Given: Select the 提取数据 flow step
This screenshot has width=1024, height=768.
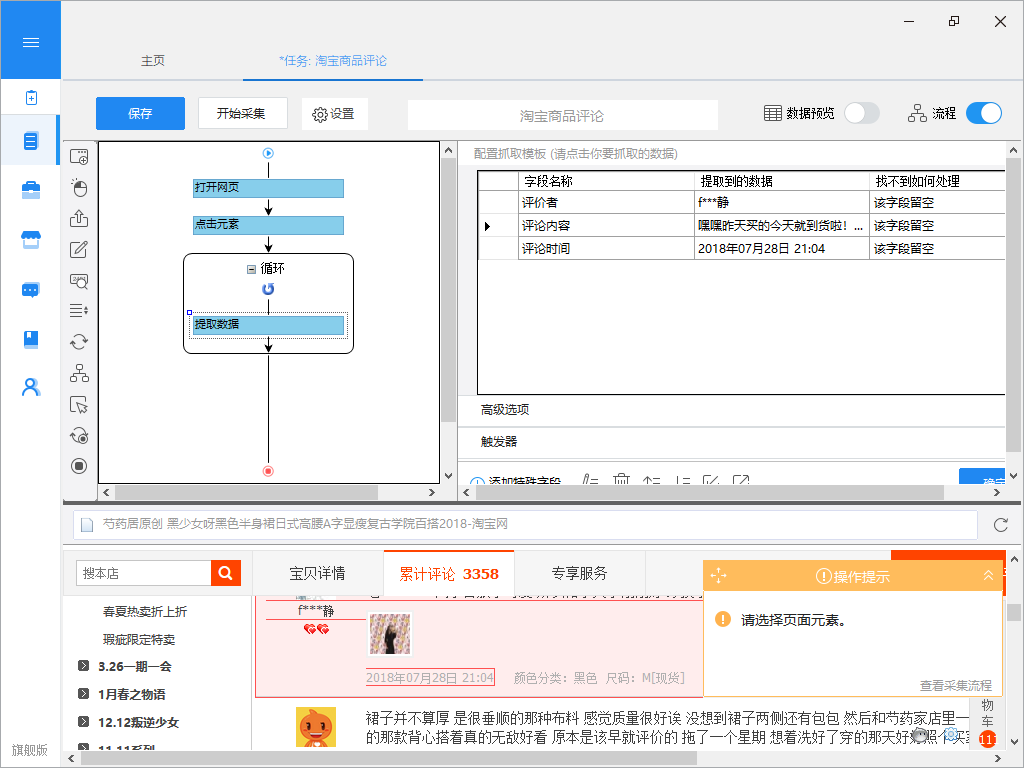Looking at the screenshot, I should (x=268, y=325).
